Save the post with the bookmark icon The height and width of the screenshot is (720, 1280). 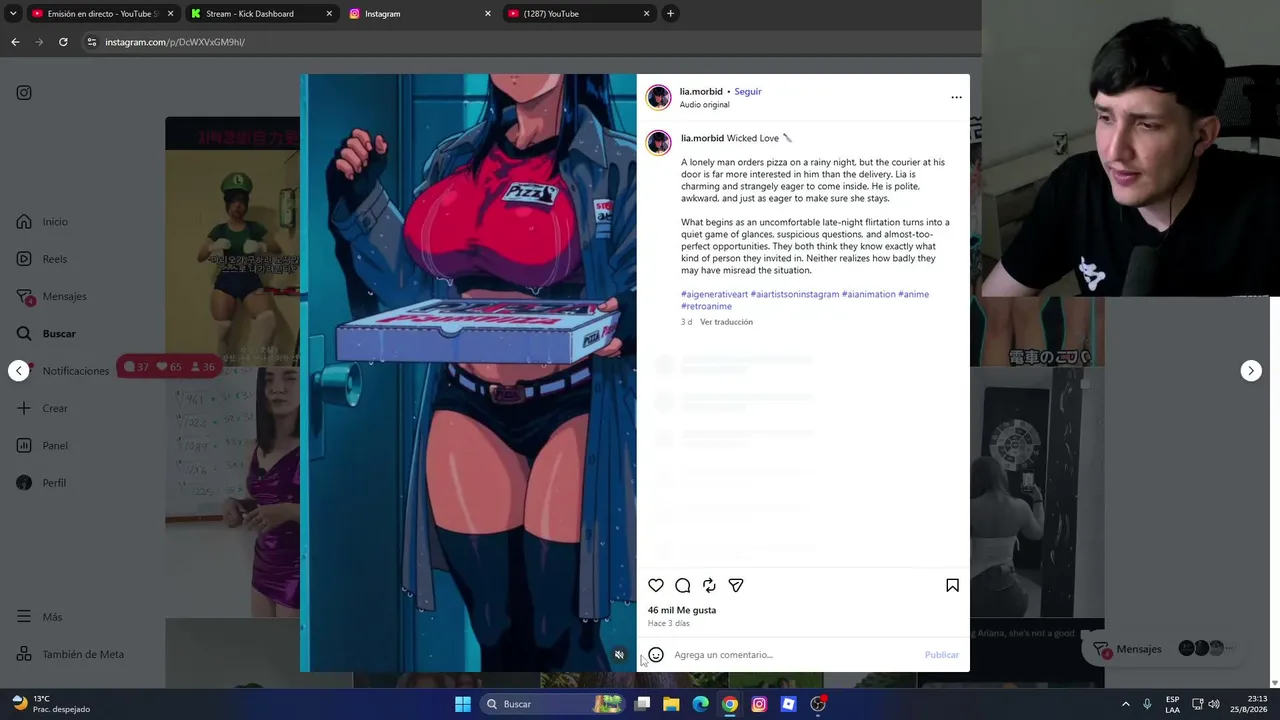(x=952, y=586)
